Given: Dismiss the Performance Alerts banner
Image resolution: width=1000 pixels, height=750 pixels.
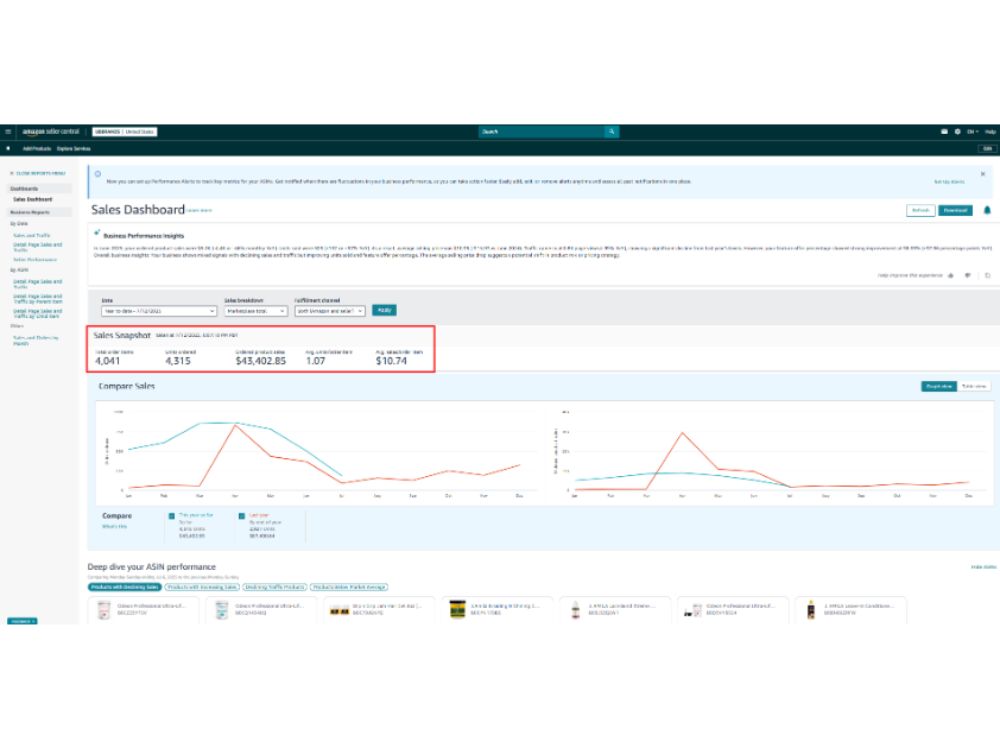Looking at the screenshot, I should point(983,173).
